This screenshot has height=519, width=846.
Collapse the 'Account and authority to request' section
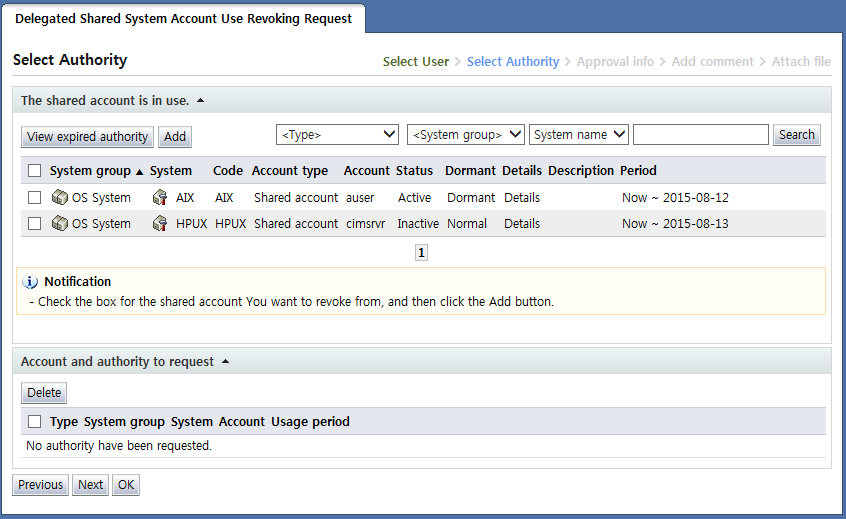pos(225,362)
